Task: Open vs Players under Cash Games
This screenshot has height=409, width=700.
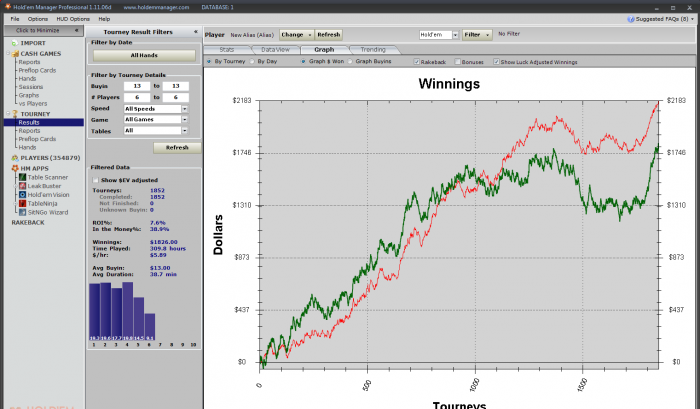Action: [x=33, y=104]
